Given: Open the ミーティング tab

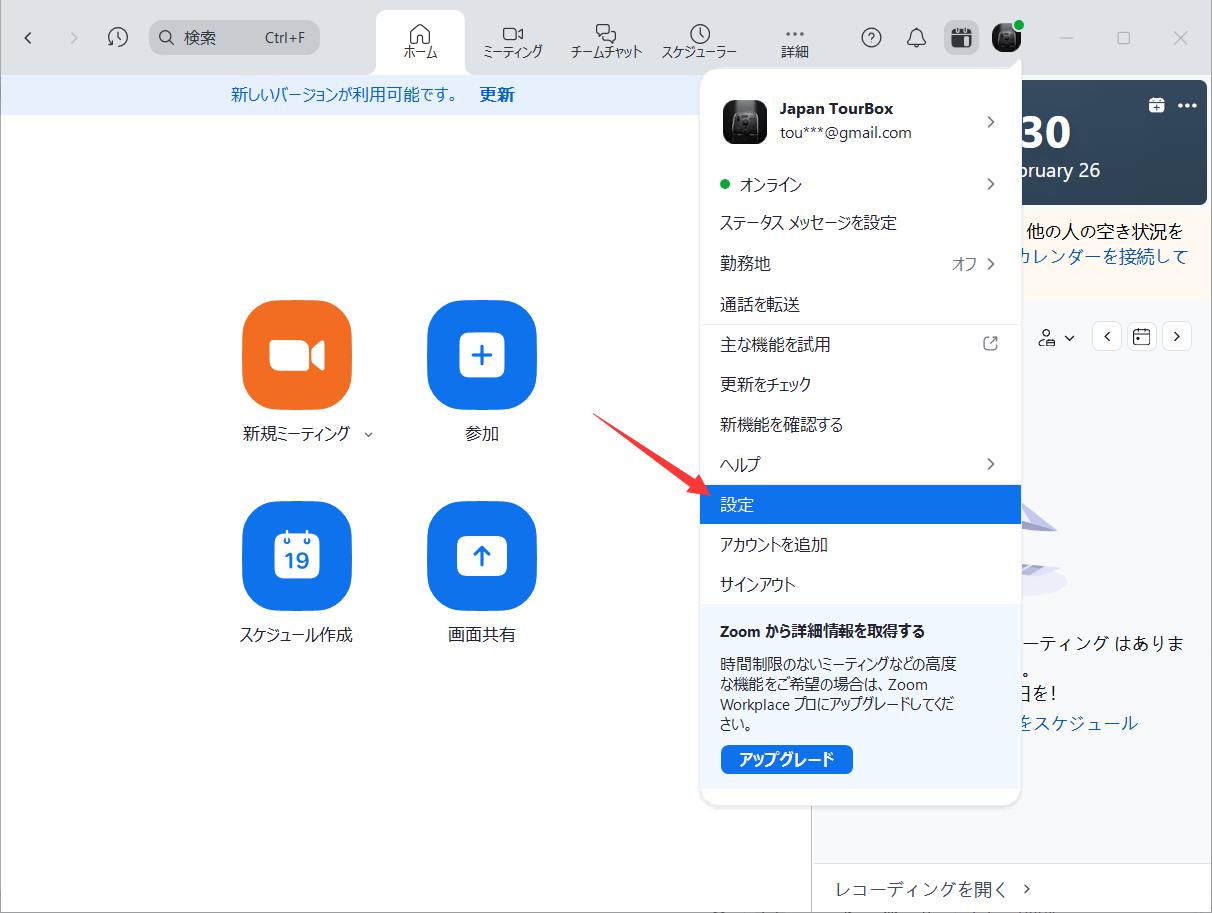Looking at the screenshot, I should 512,41.
